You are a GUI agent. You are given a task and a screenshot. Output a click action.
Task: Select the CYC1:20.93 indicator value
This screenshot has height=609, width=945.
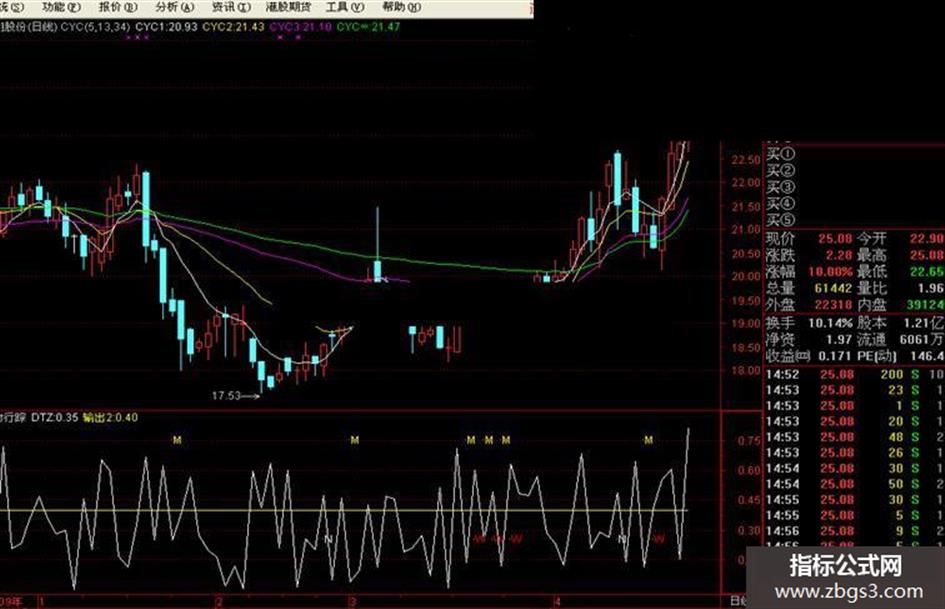coord(166,27)
